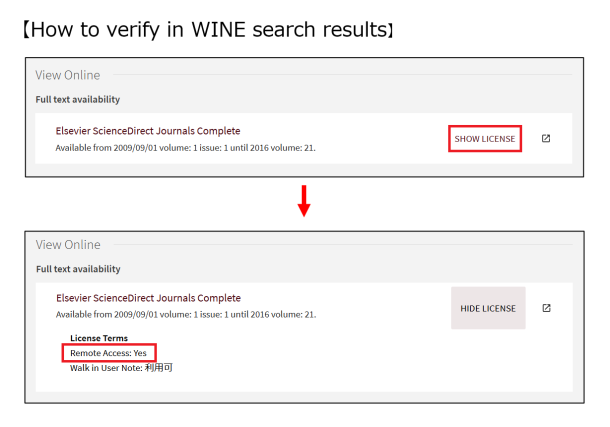
Task: Click the horizontal rule beside upper View Online
Action: point(340,76)
